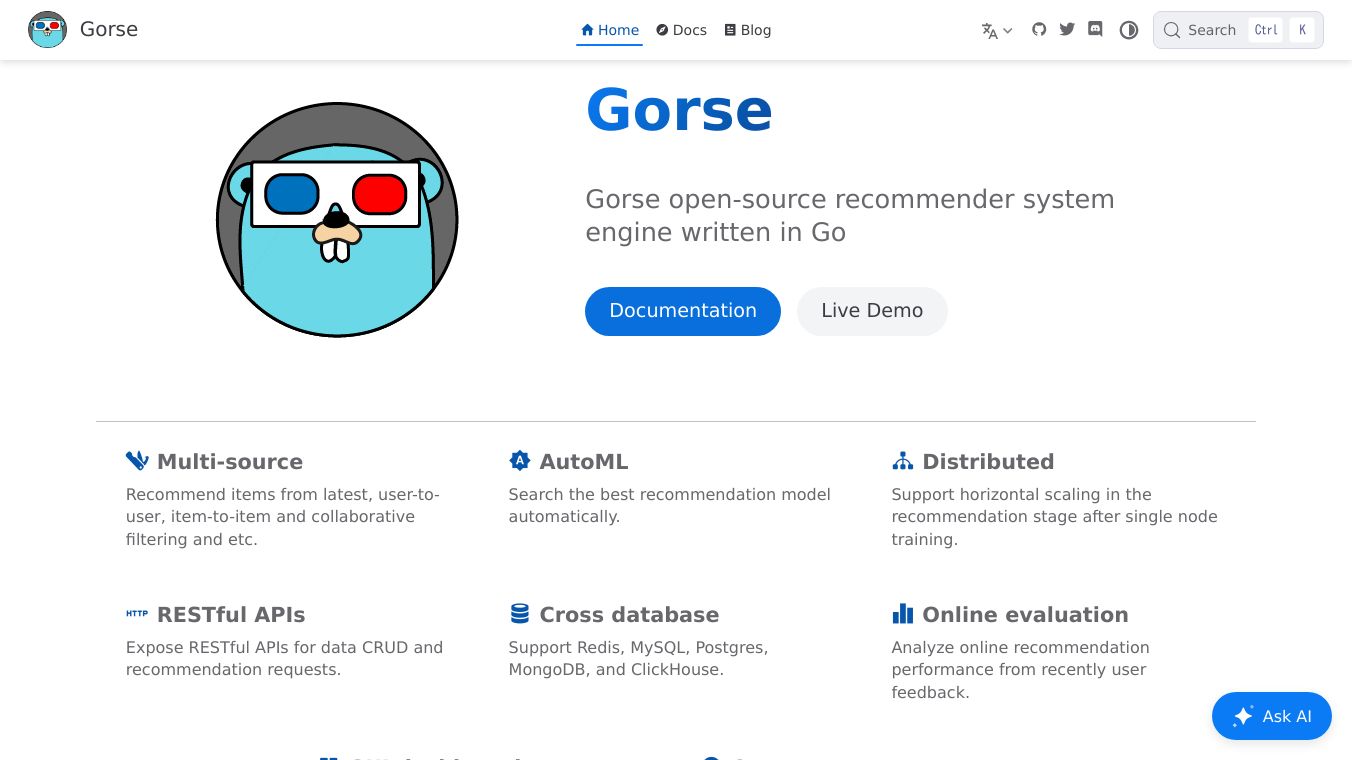Click the Distributed feature icon

[903, 461]
